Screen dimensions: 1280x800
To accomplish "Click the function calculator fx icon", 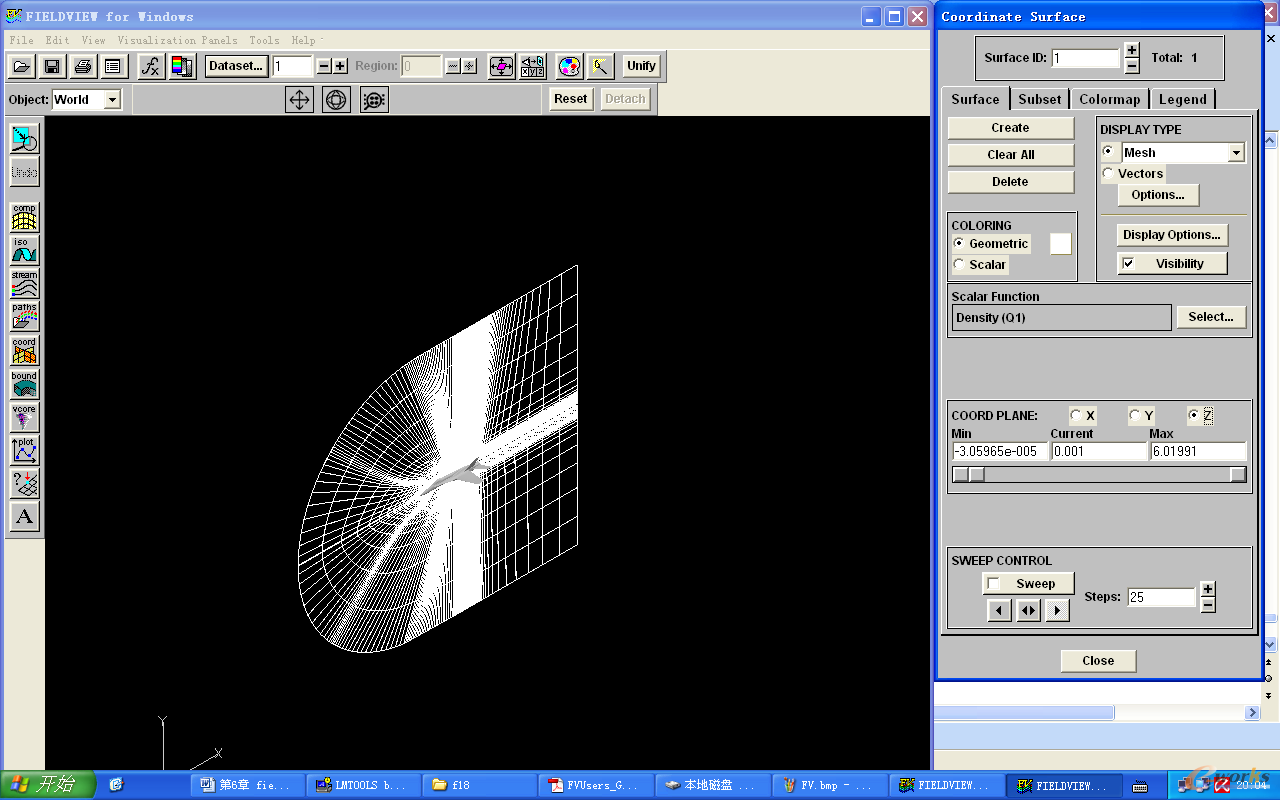I will (x=150, y=66).
